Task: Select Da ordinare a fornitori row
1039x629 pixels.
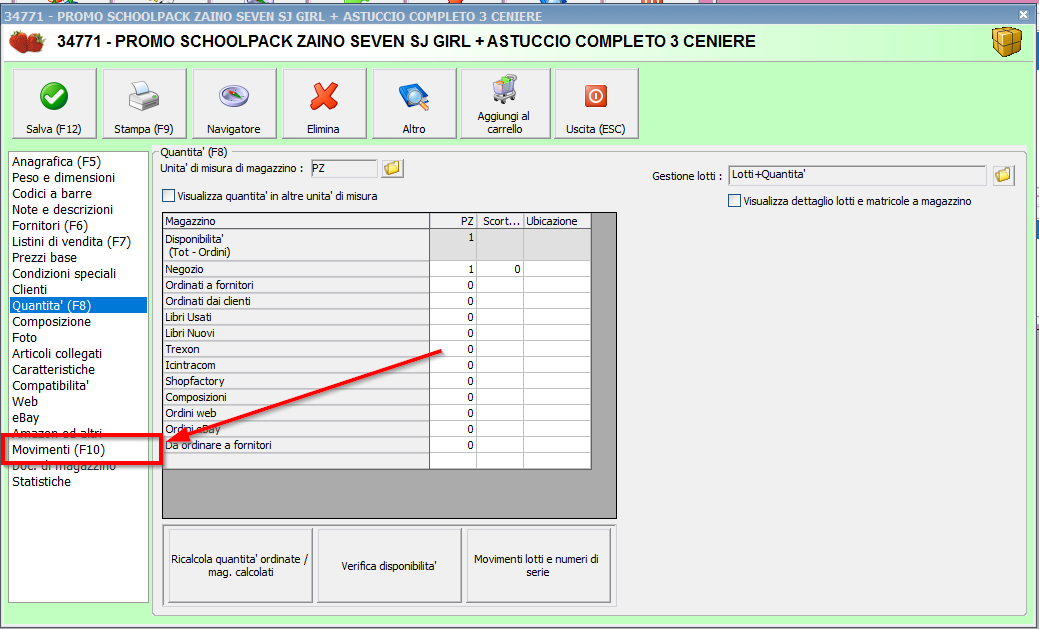Action: coord(296,445)
